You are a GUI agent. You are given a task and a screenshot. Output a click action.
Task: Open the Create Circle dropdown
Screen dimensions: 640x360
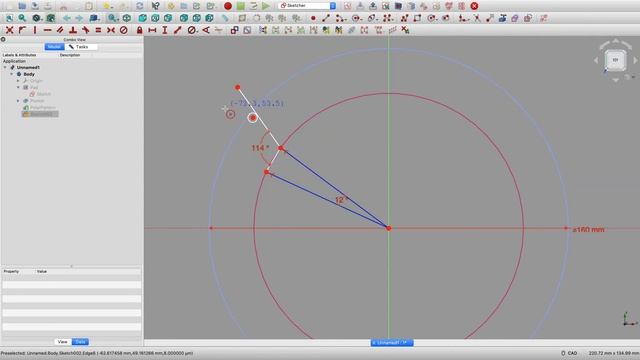(x=362, y=19)
